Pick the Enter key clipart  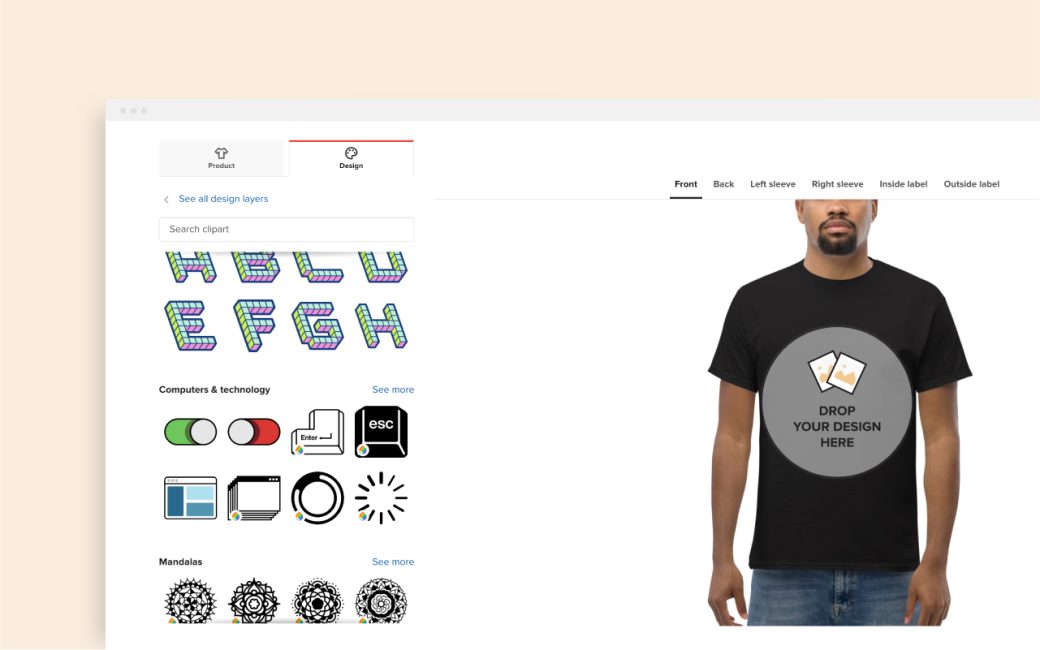(317, 432)
